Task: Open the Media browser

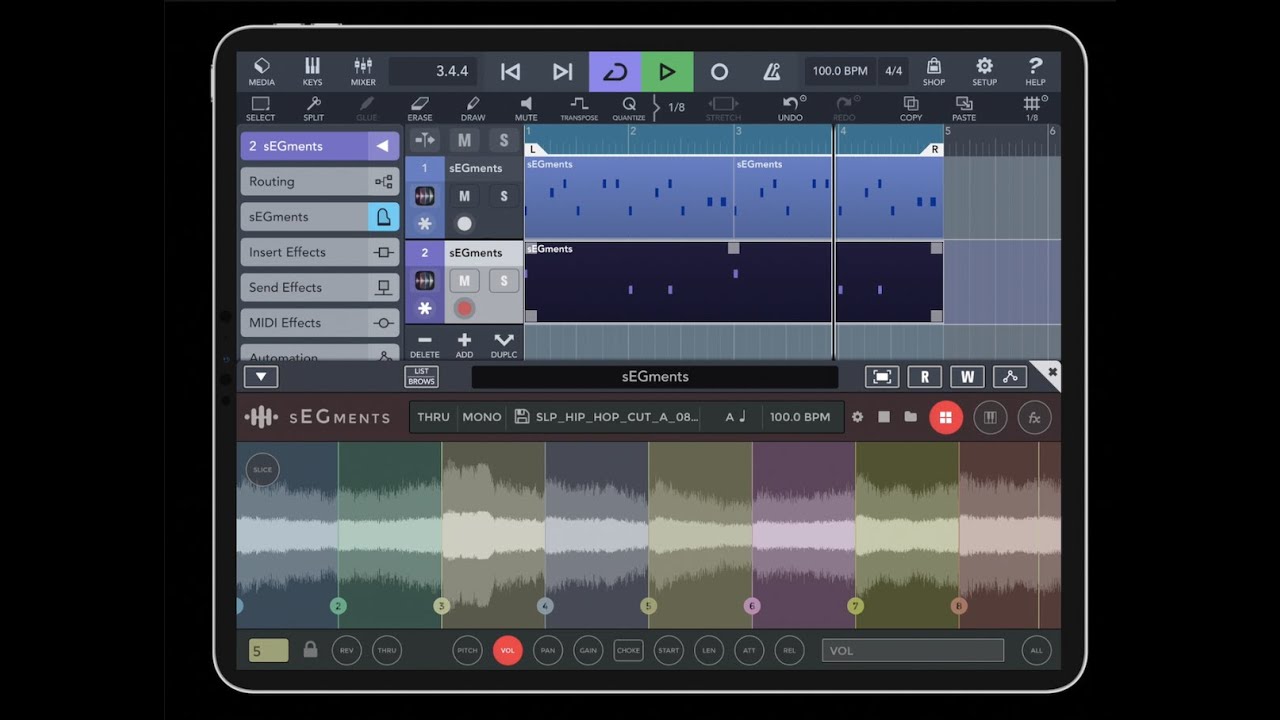Action: pos(261,71)
